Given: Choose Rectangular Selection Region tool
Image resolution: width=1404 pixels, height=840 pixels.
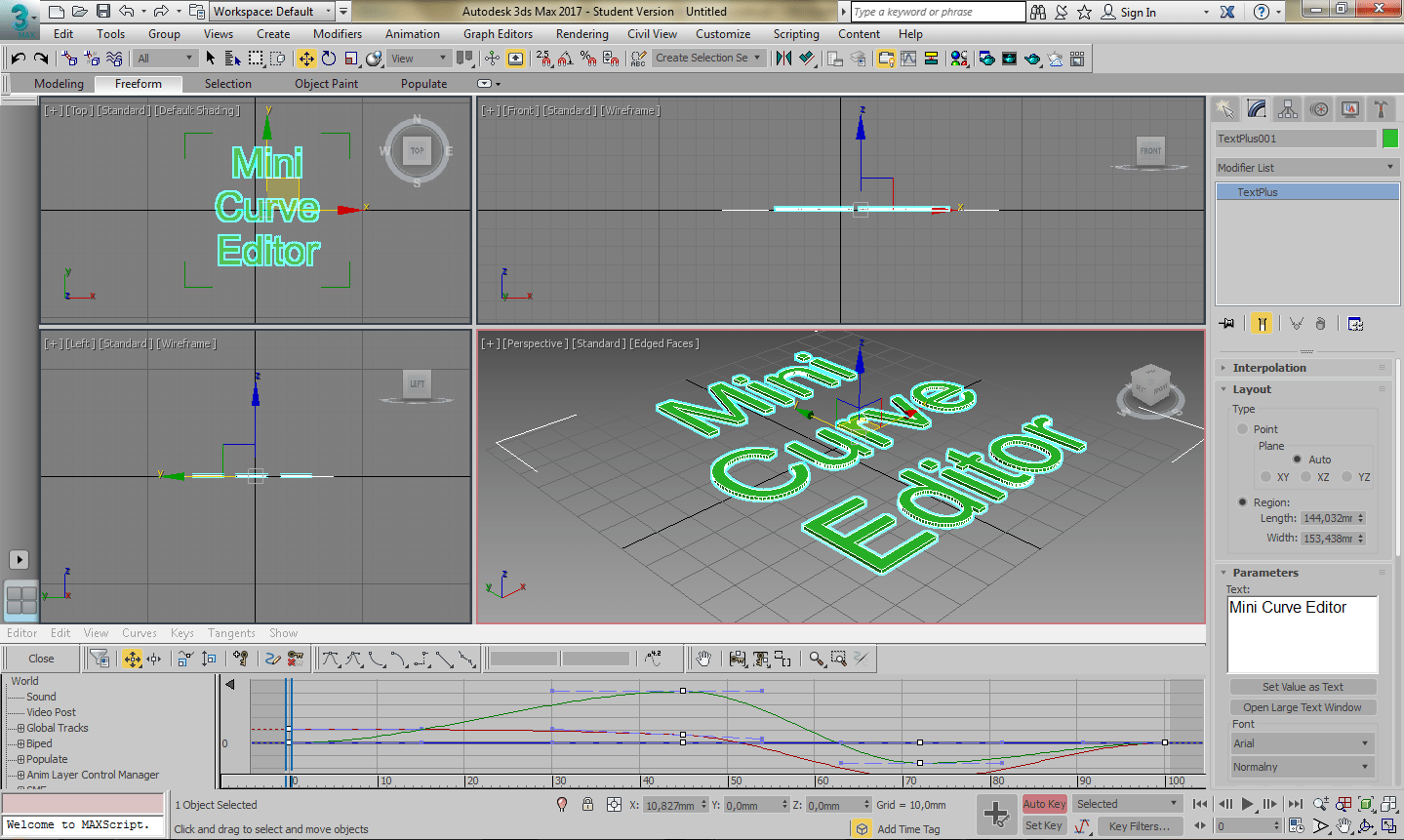Looking at the screenshot, I should point(256,59).
